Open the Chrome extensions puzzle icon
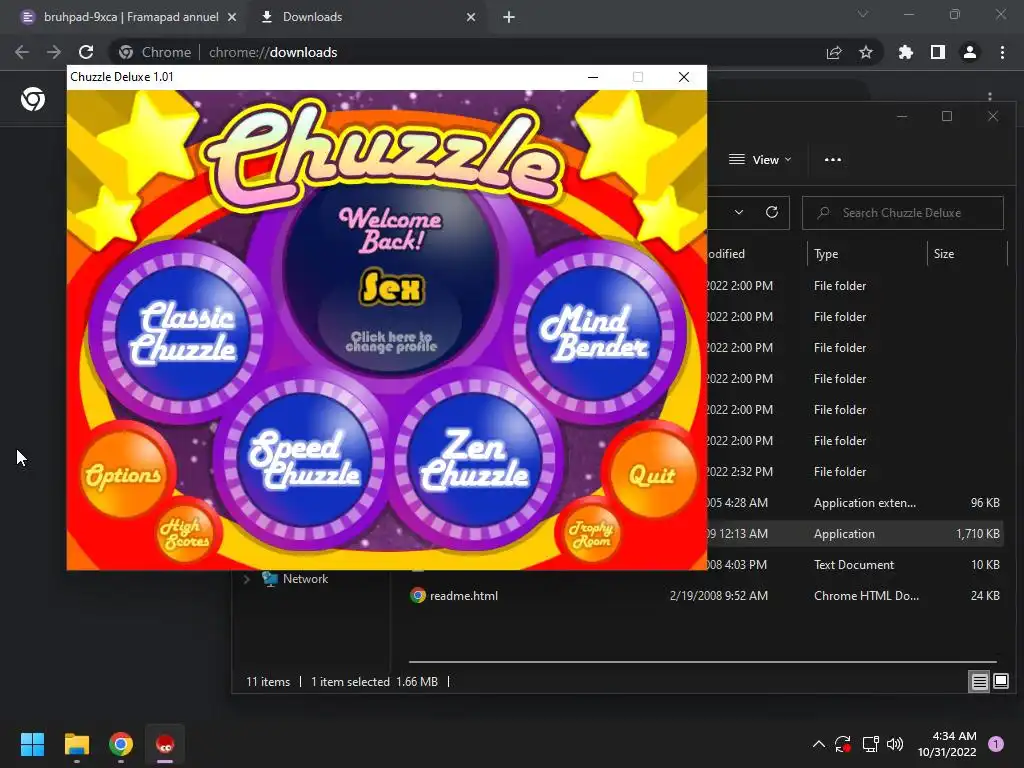 [906, 52]
